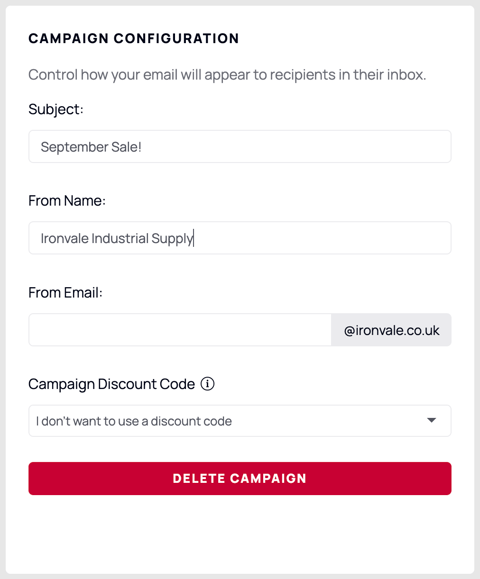Click the 'From Name:' label
Image resolution: width=480 pixels, height=579 pixels.
tap(67, 201)
